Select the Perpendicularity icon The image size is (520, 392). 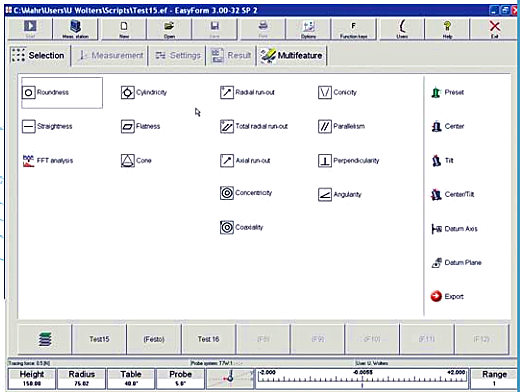tap(325, 161)
